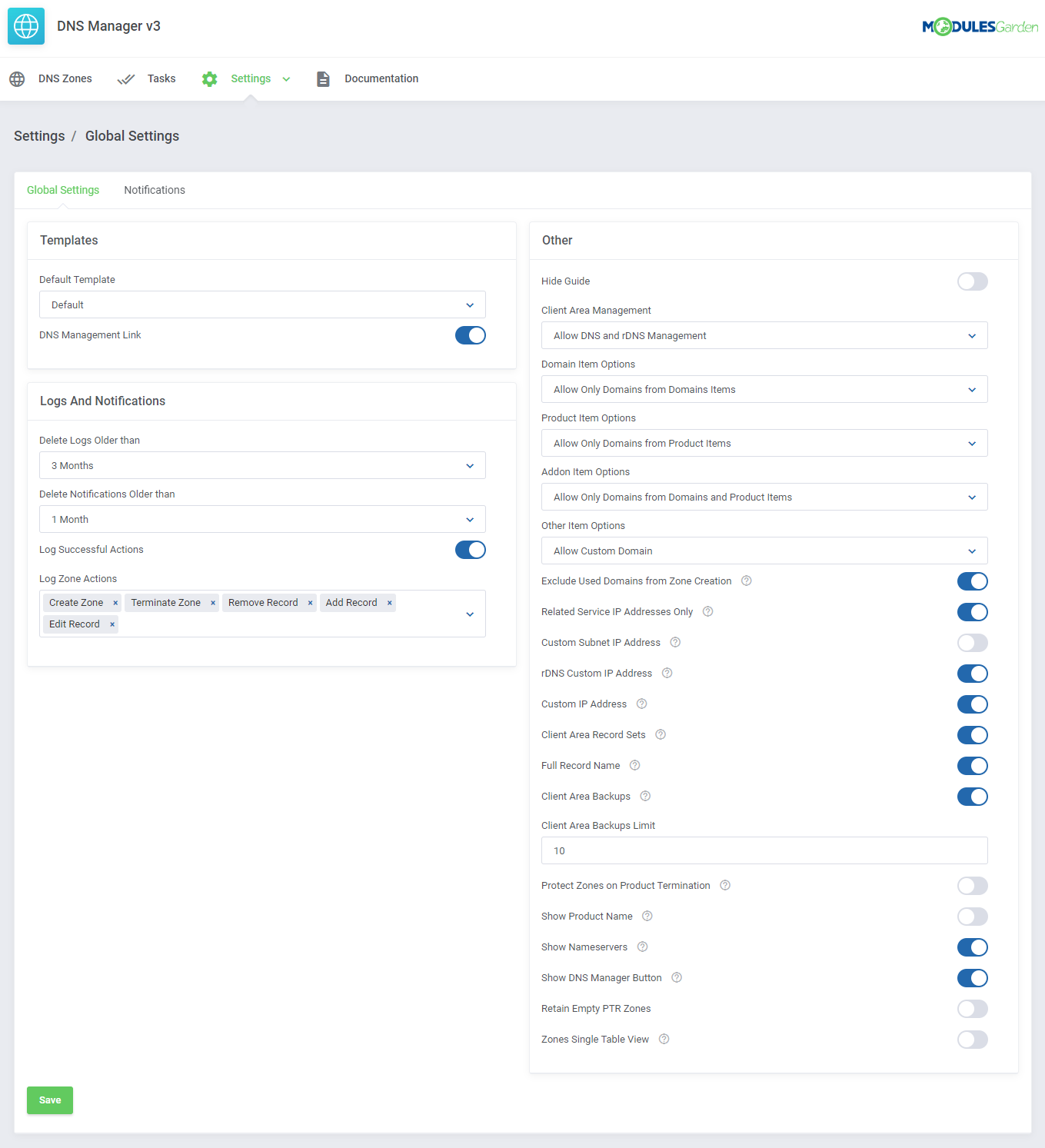The image size is (1045, 1148).
Task: Open help for Show DNS Manager Button
Action: coord(677,977)
